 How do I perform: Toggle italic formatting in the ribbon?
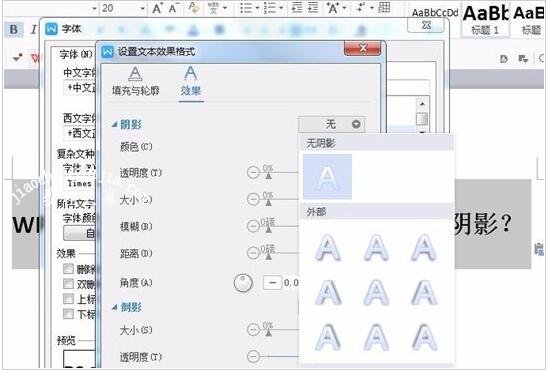33,30
